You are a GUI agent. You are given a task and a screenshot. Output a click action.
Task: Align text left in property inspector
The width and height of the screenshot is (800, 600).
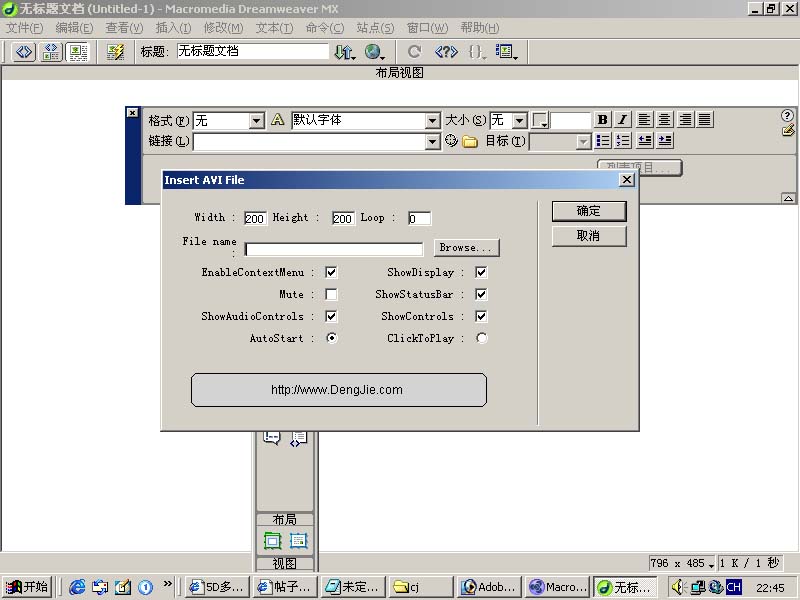(x=644, y=119)
